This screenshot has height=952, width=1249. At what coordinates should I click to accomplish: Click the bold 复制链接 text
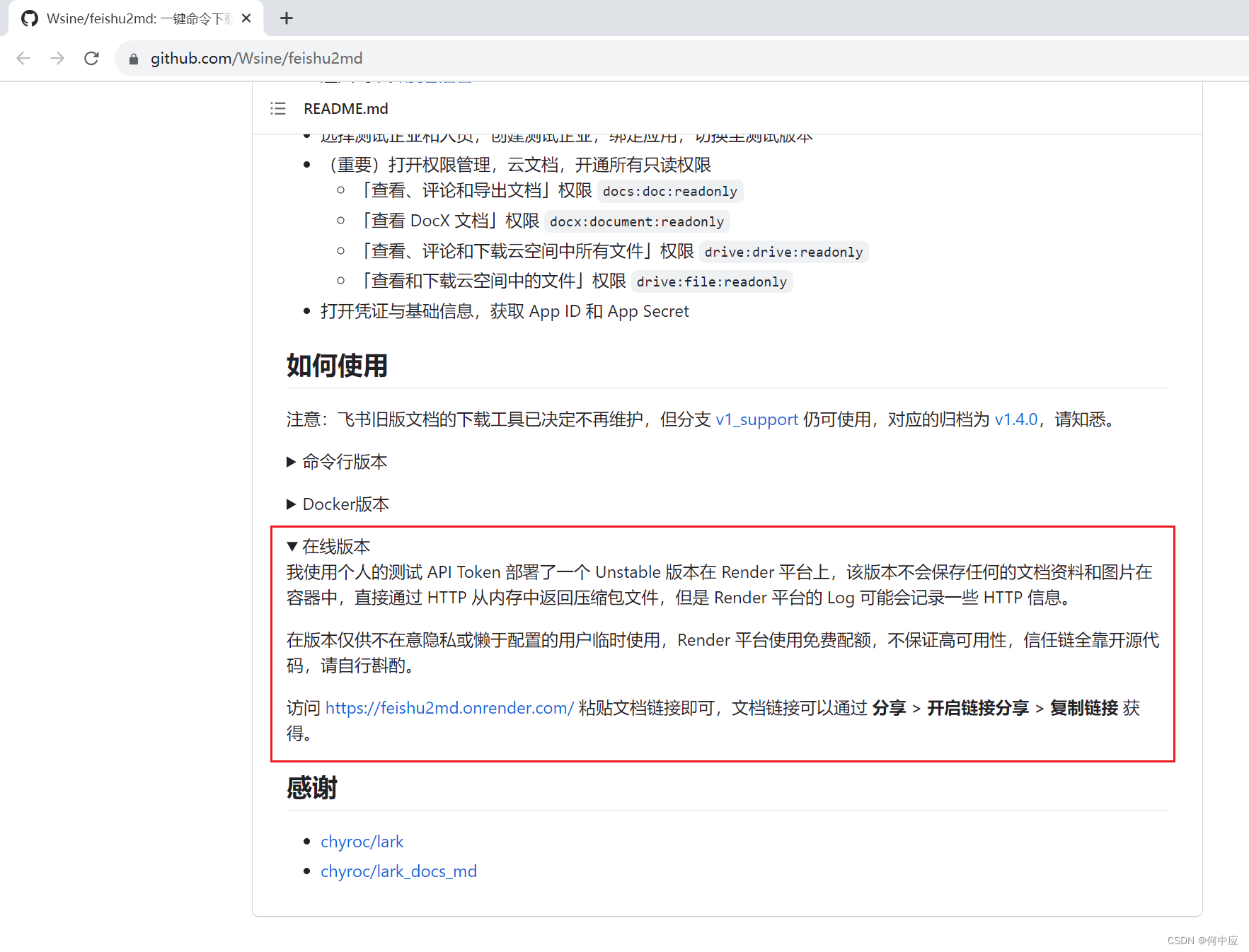point(1083,708)
